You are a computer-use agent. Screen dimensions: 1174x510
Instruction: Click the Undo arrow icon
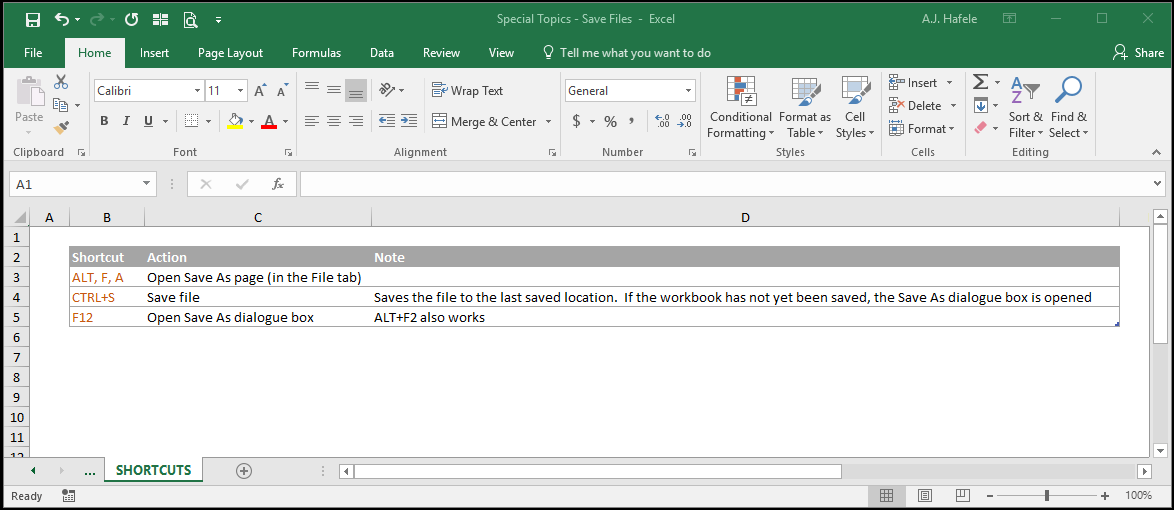(x=62, y=19)
